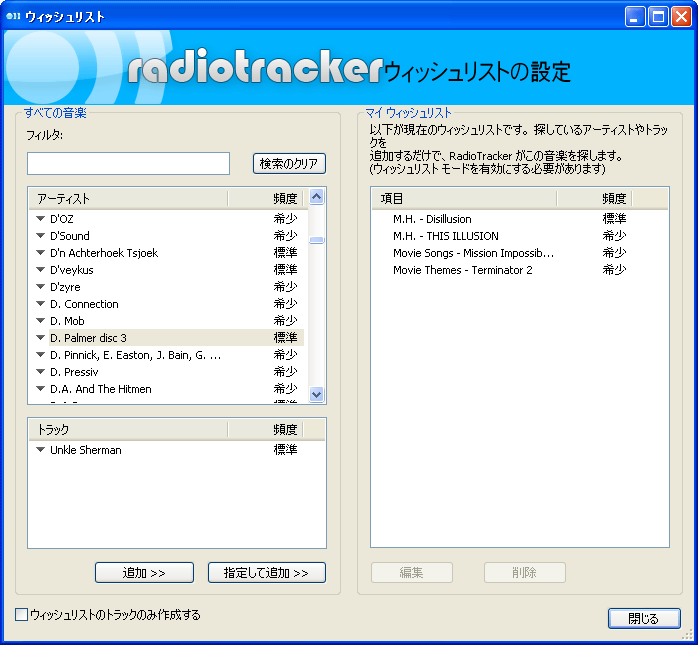Click the artist list scrollbar thumb
This screenshot has width=698, height=645.
tap(317, 240)
